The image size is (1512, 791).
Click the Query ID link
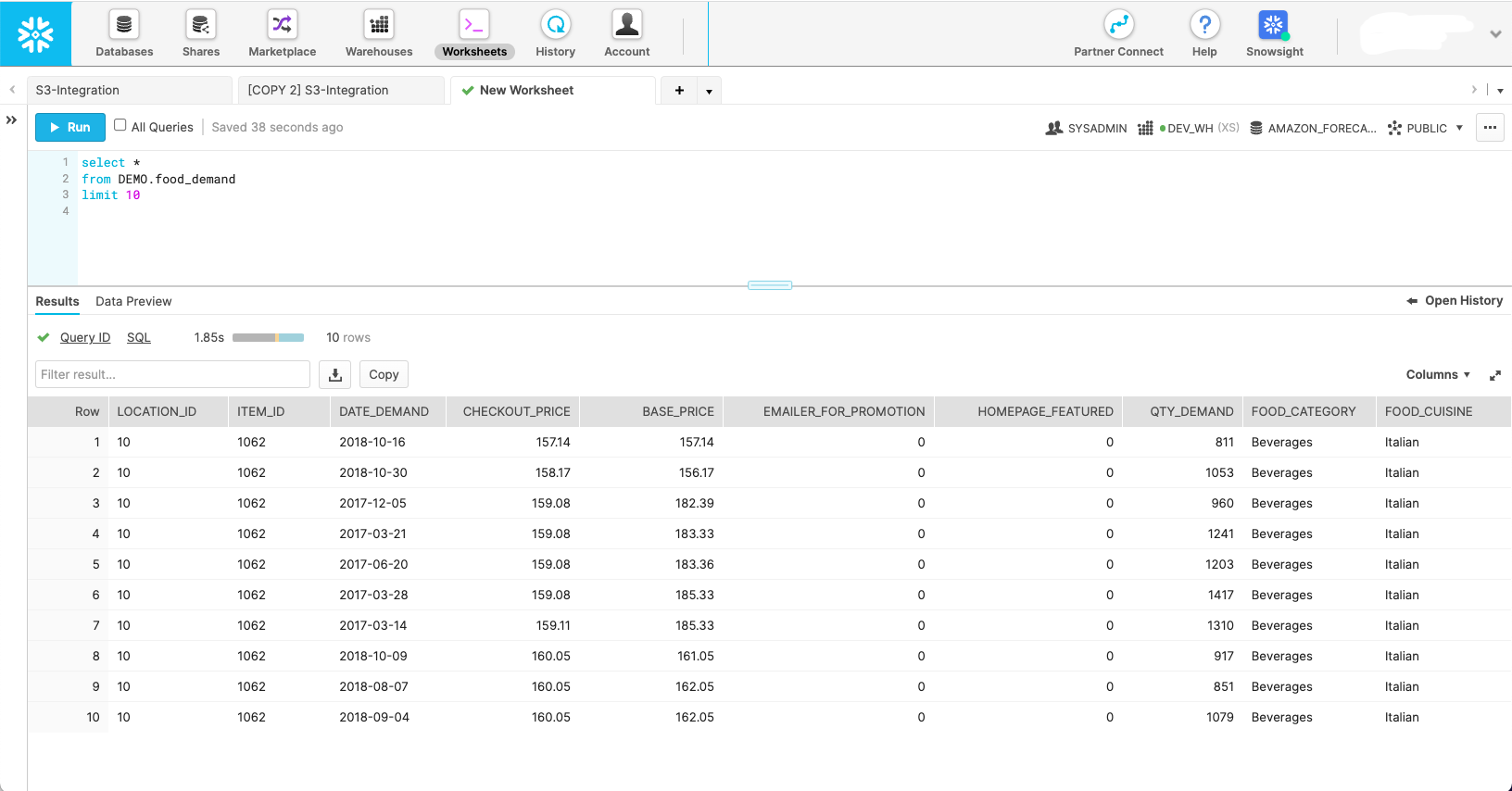tap(85, 337)
